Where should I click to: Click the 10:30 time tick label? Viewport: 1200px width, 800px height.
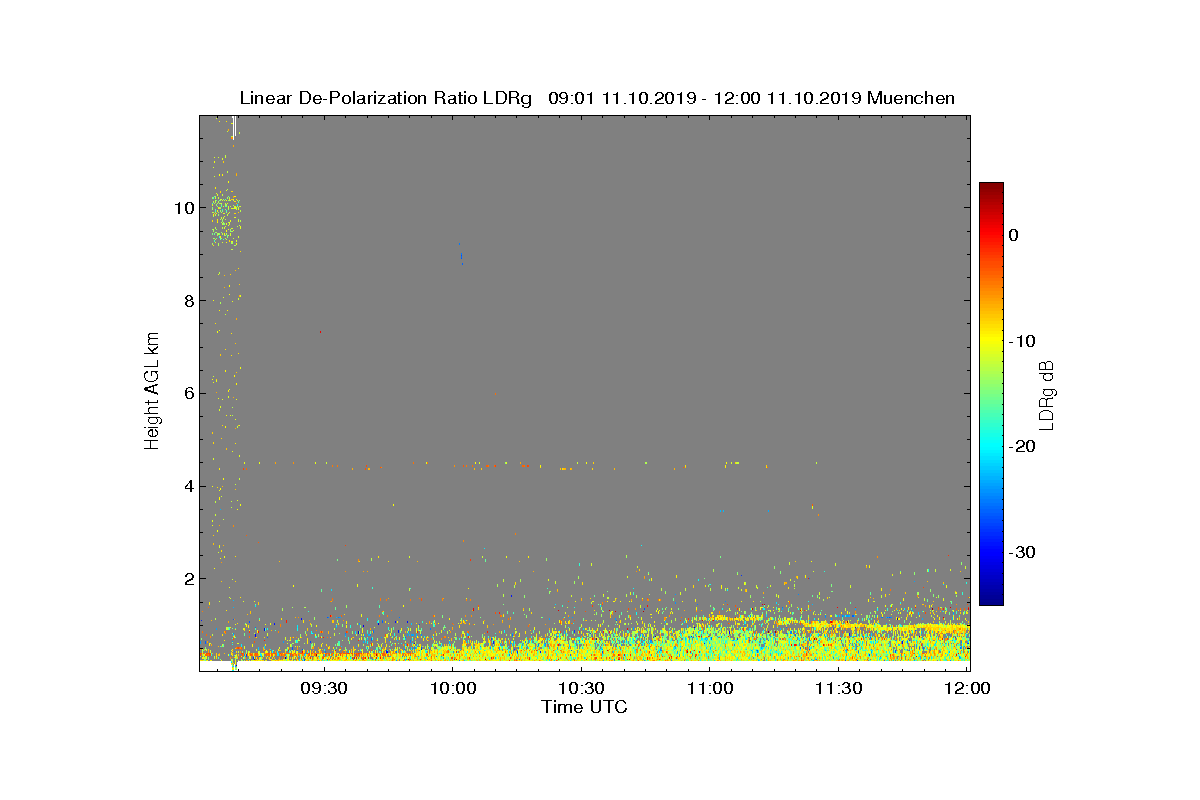click(580, 688)
